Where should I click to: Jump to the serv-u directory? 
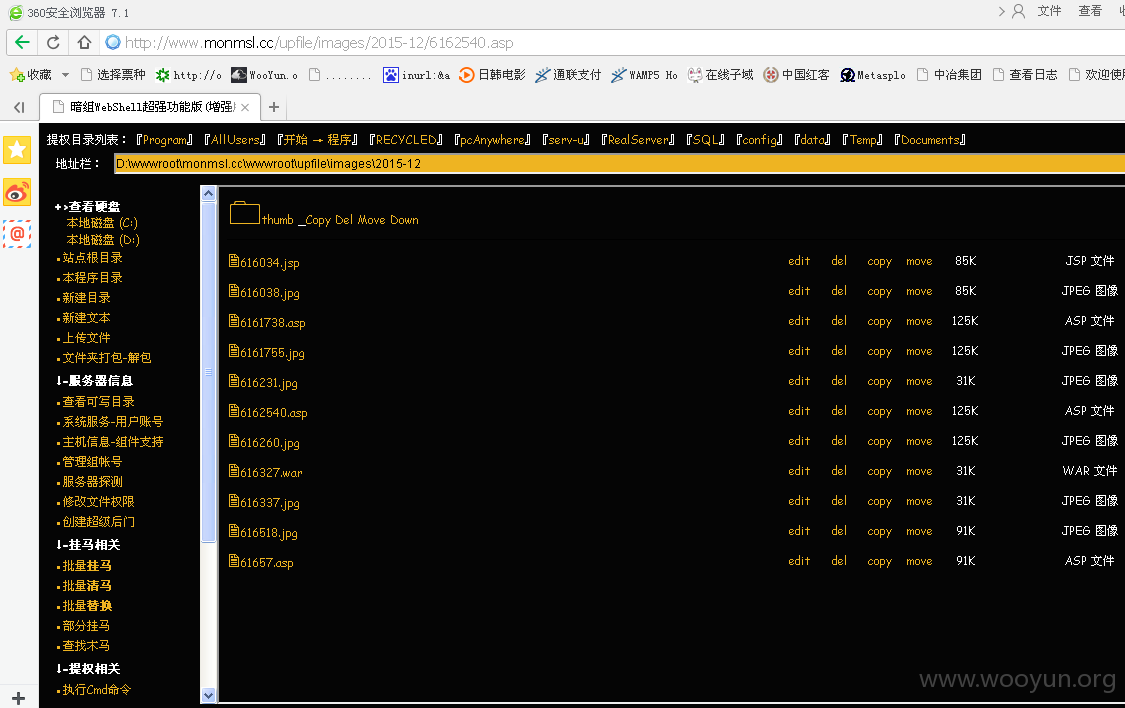pos(565,140)
